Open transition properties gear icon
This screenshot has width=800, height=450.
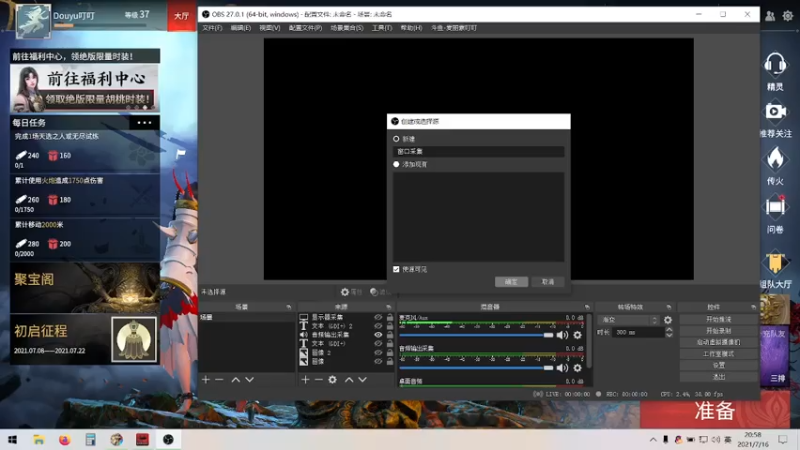tap(668, 320)
